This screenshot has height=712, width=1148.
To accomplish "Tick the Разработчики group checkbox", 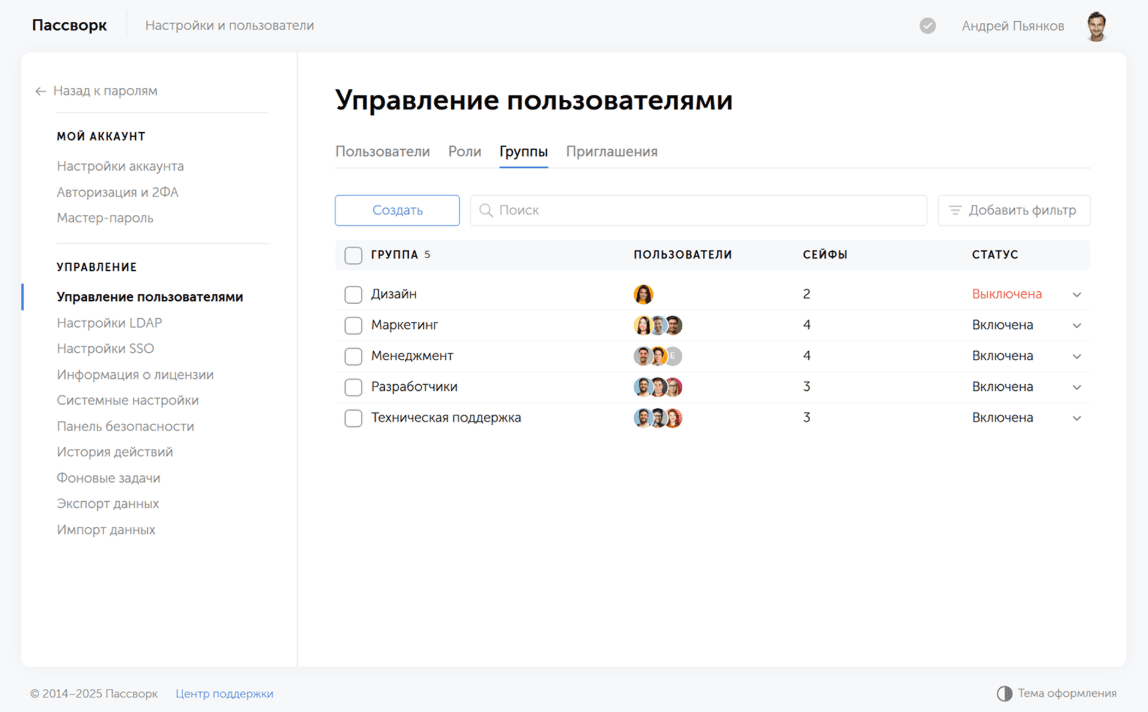I will [353, 387].
